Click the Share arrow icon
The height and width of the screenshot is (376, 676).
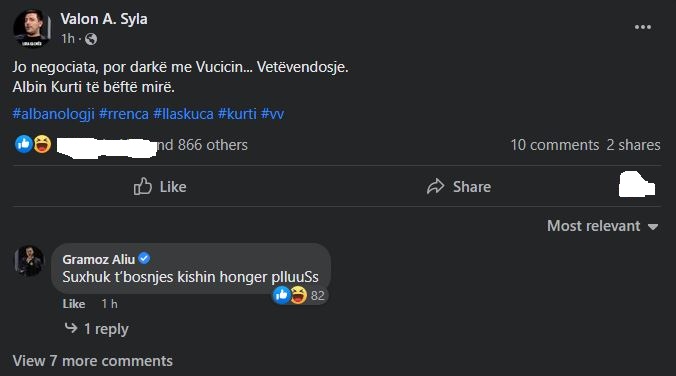pos(435,186)
